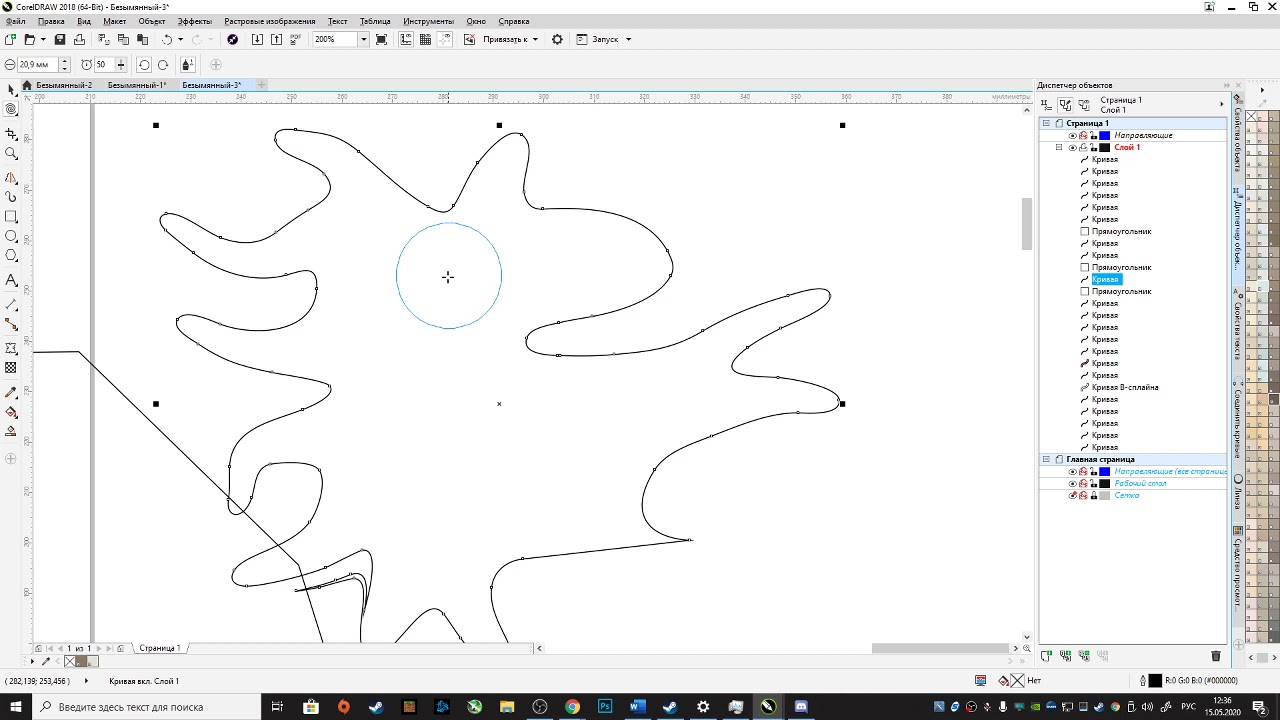The height and width of the screenshot is (720, 1280).
Task: Click the brush size input field 20,9 мм
Action: pos(37,65)
